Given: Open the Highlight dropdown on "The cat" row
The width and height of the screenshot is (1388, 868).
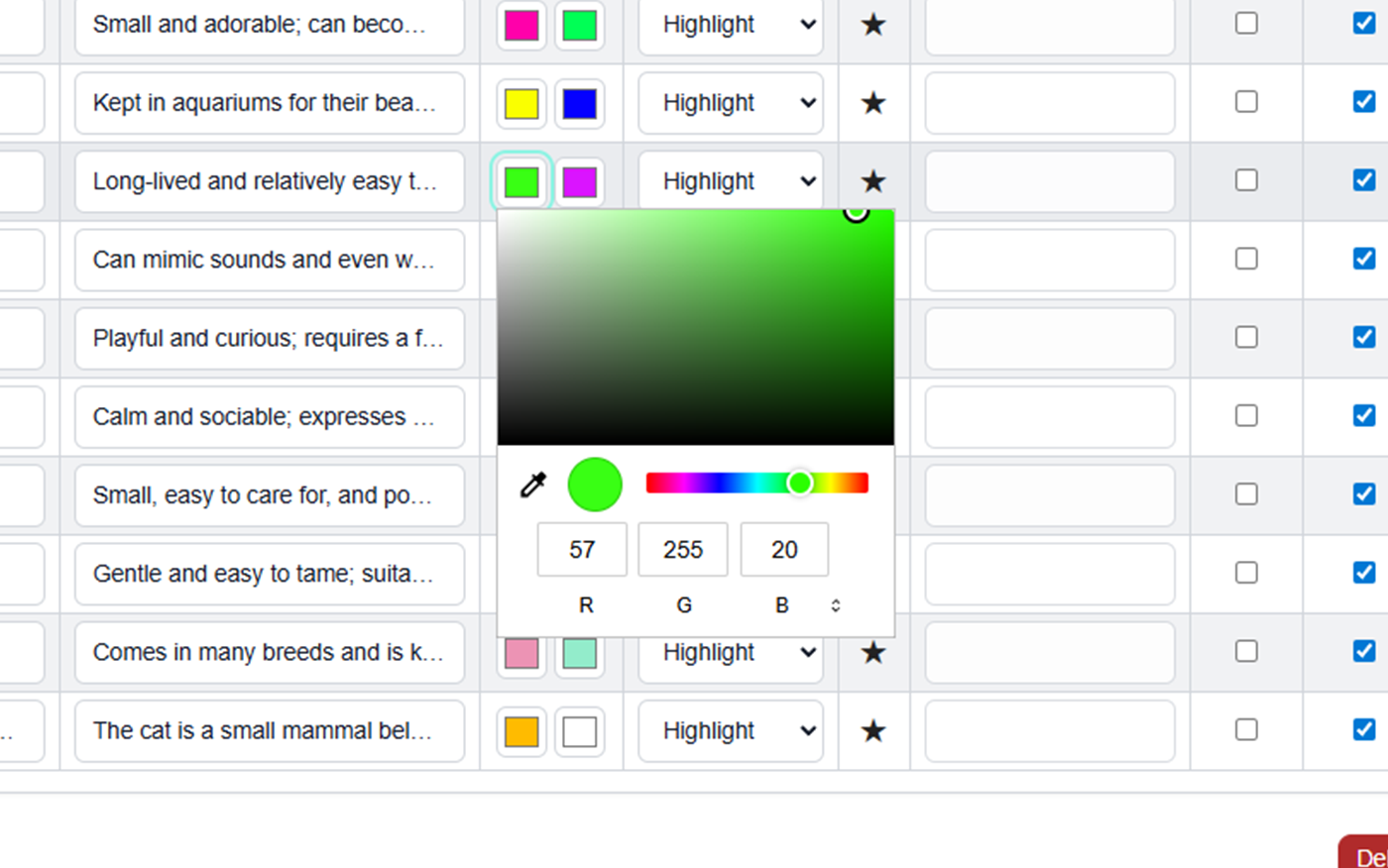Looking at the screenshot, I should [x=730, y=730].
